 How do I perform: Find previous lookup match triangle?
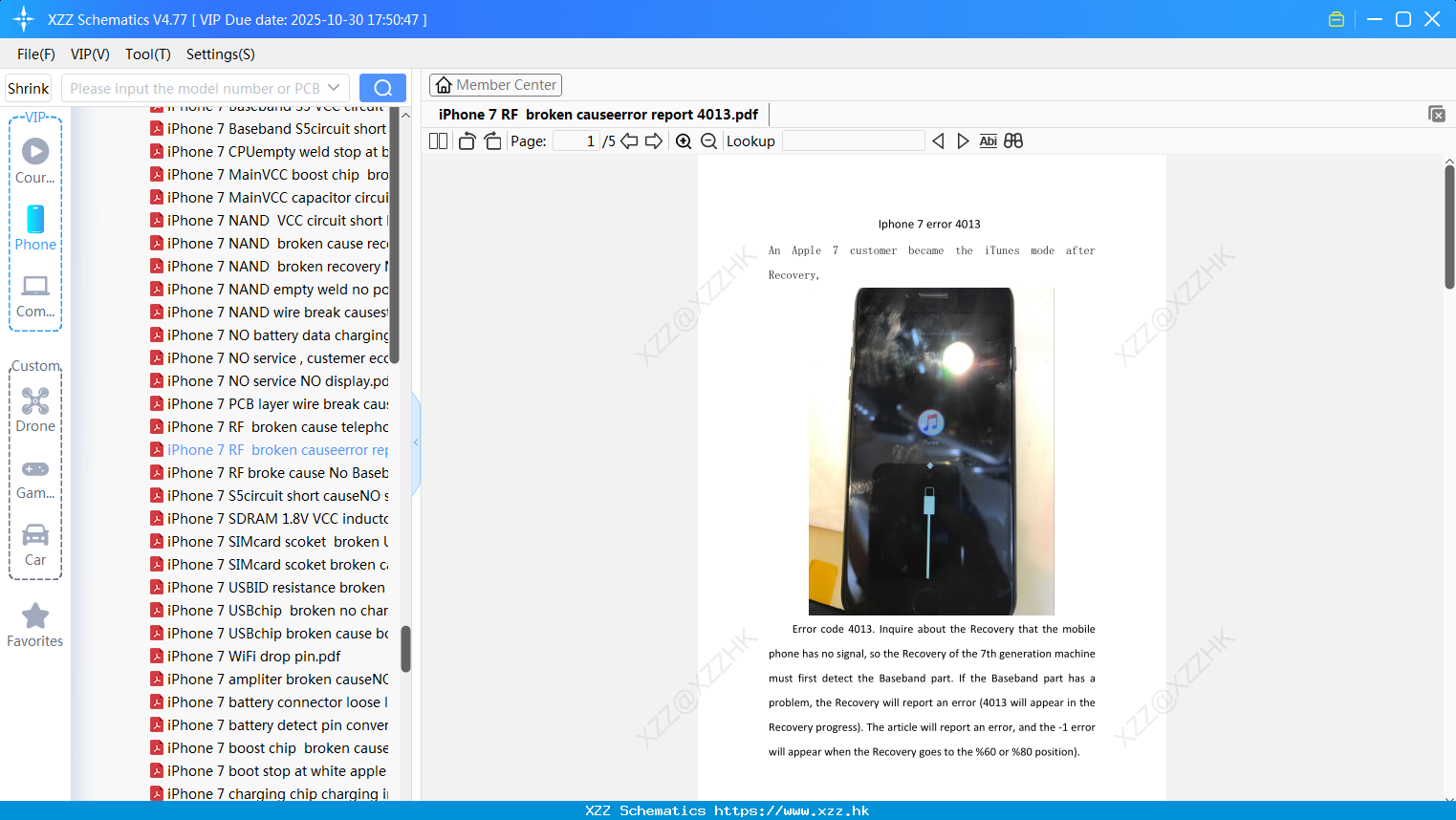pyautogui.click(x=938, y=141)
